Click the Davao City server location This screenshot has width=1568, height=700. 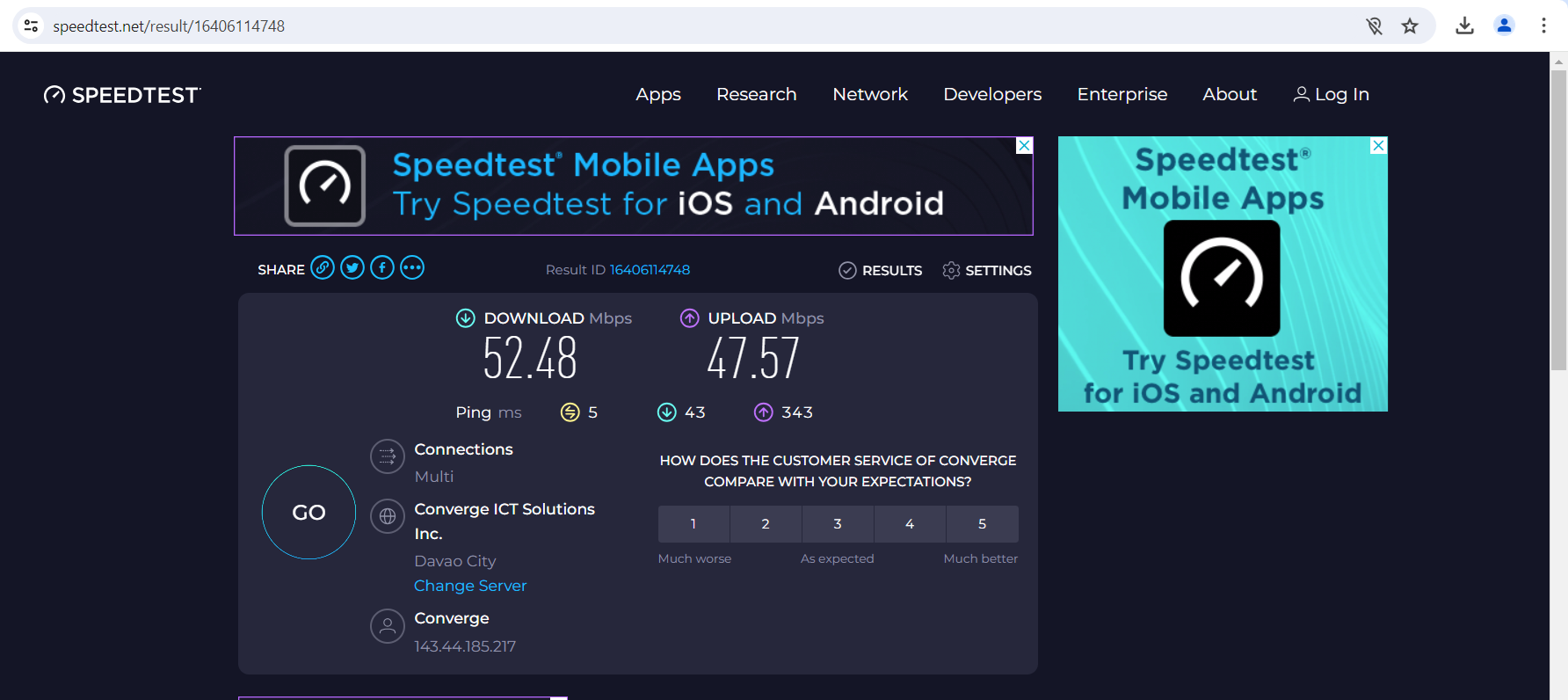[x=455, y=561]
